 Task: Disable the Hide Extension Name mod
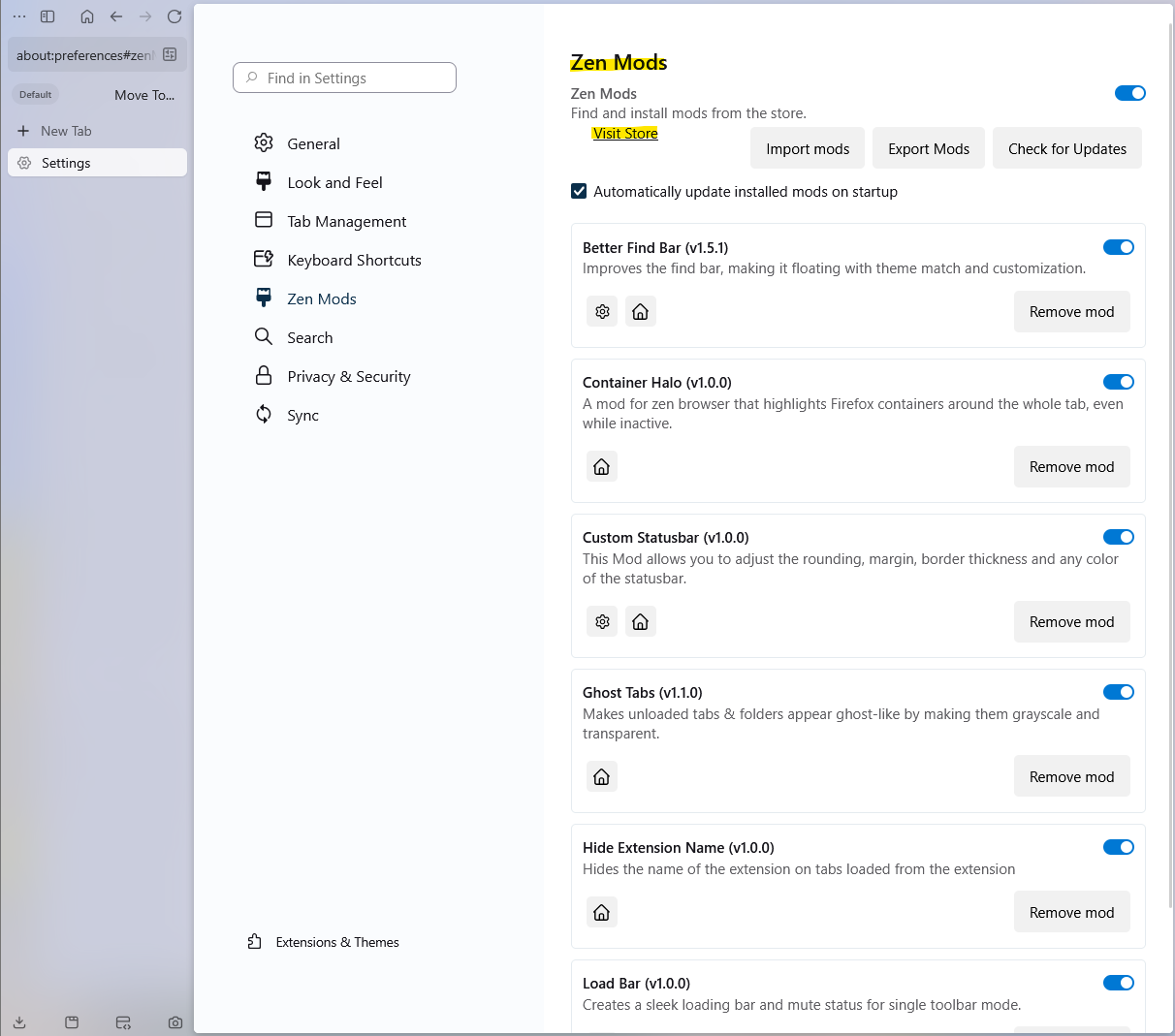pyautogui.click(x=1119, y=847)
